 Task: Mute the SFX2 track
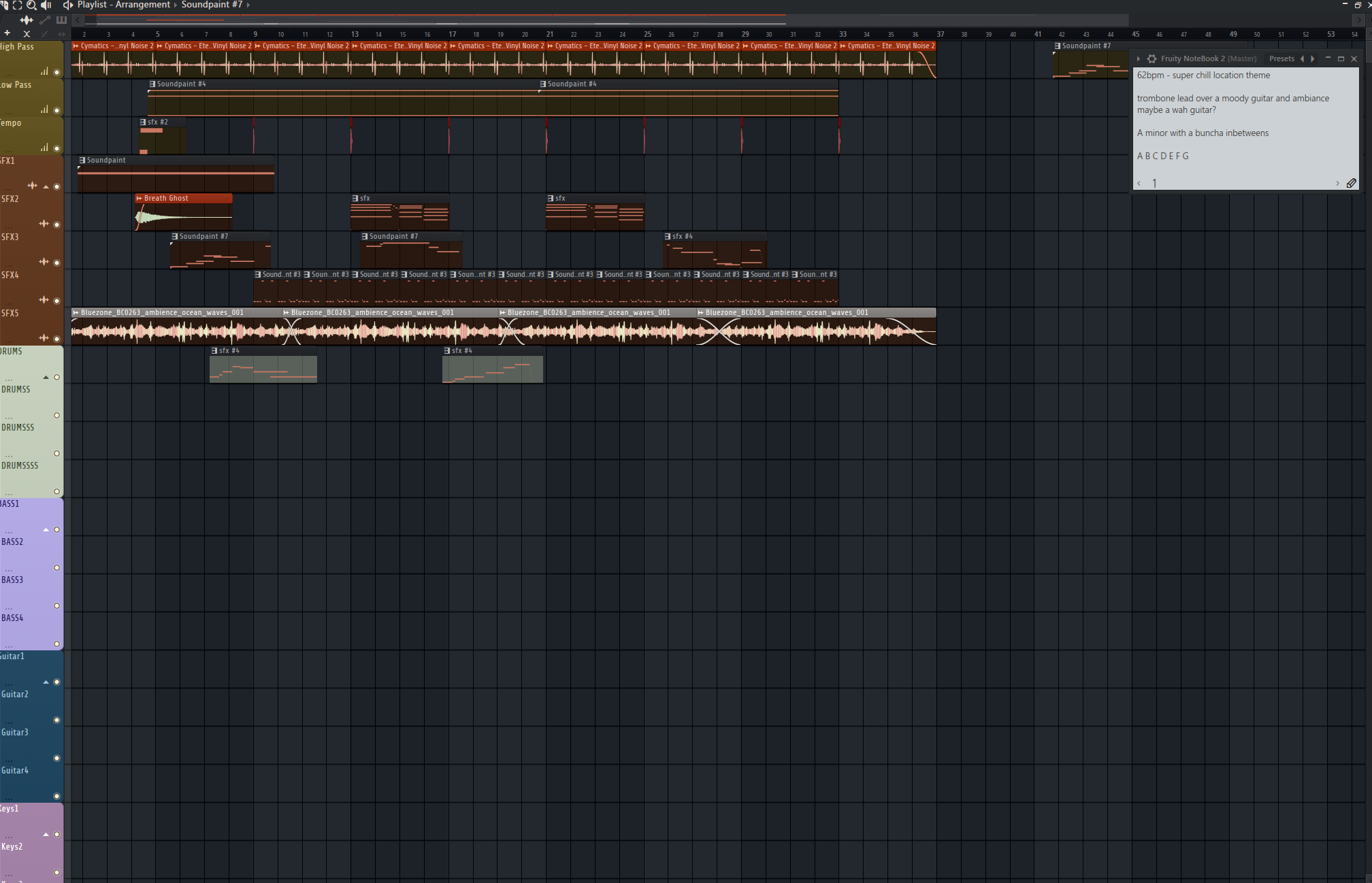[x=56, y=224]
